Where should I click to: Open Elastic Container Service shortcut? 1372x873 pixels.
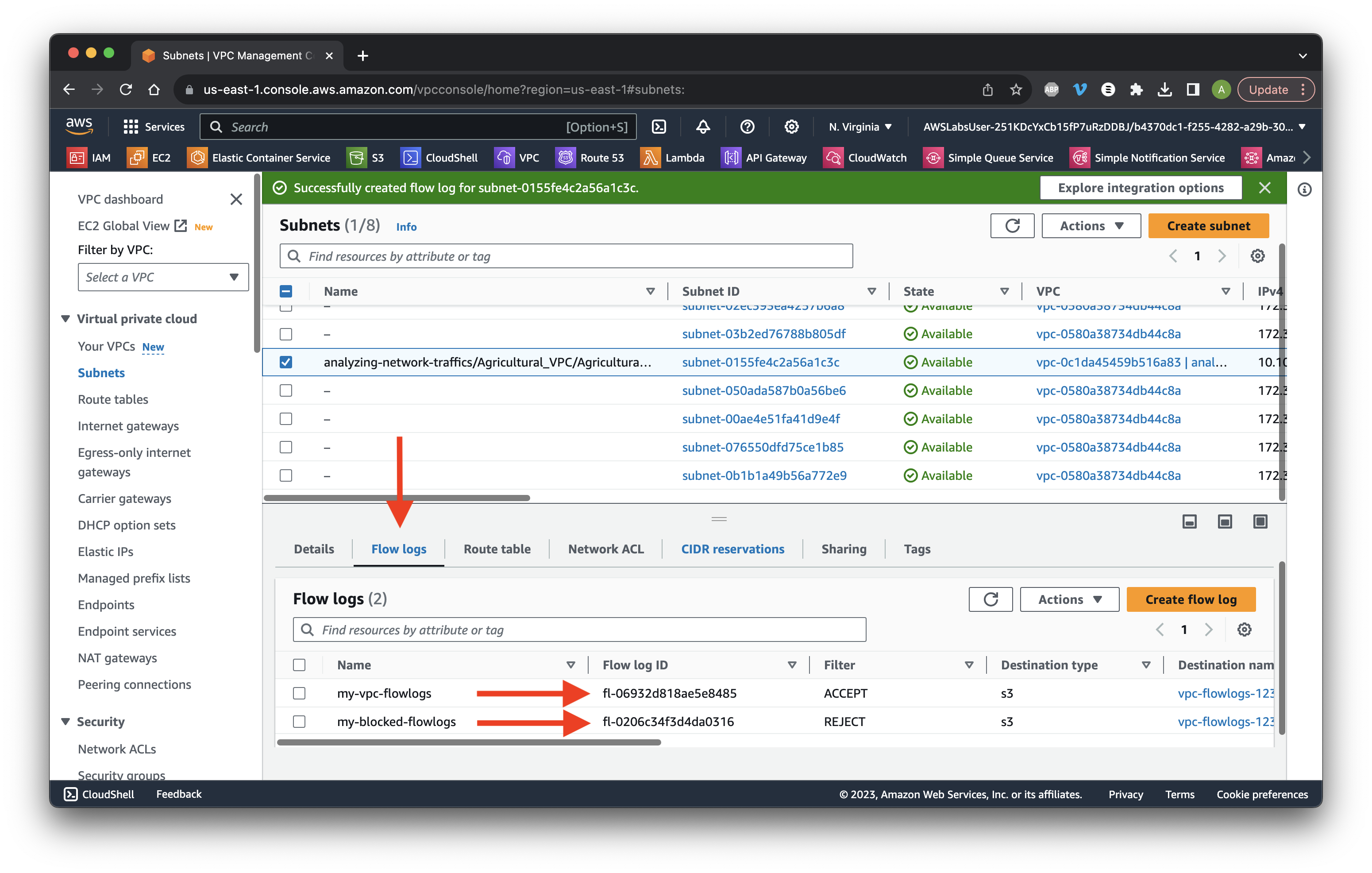(259, 158)
